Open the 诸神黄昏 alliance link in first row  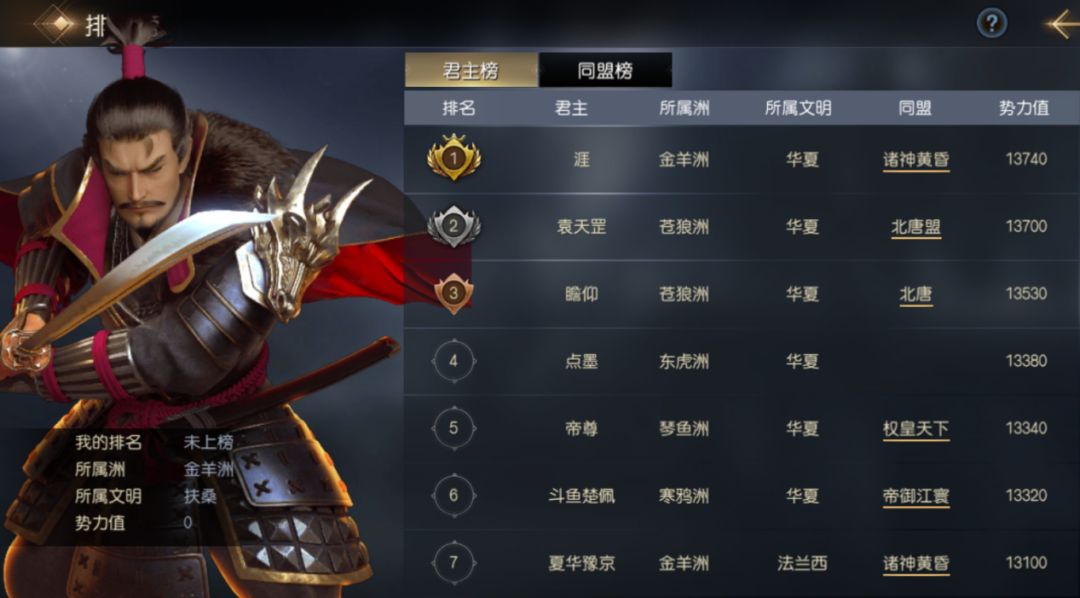(x=916, y=160)
